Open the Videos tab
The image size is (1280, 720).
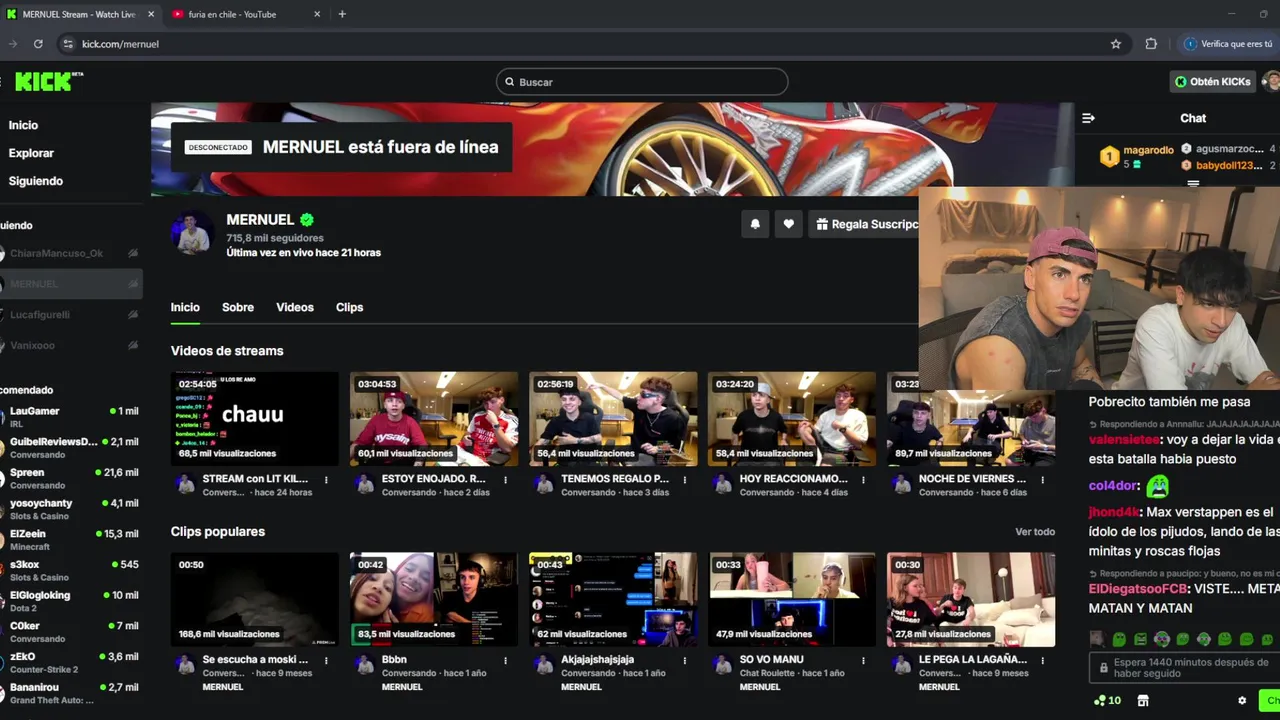[x=295, y=307]
